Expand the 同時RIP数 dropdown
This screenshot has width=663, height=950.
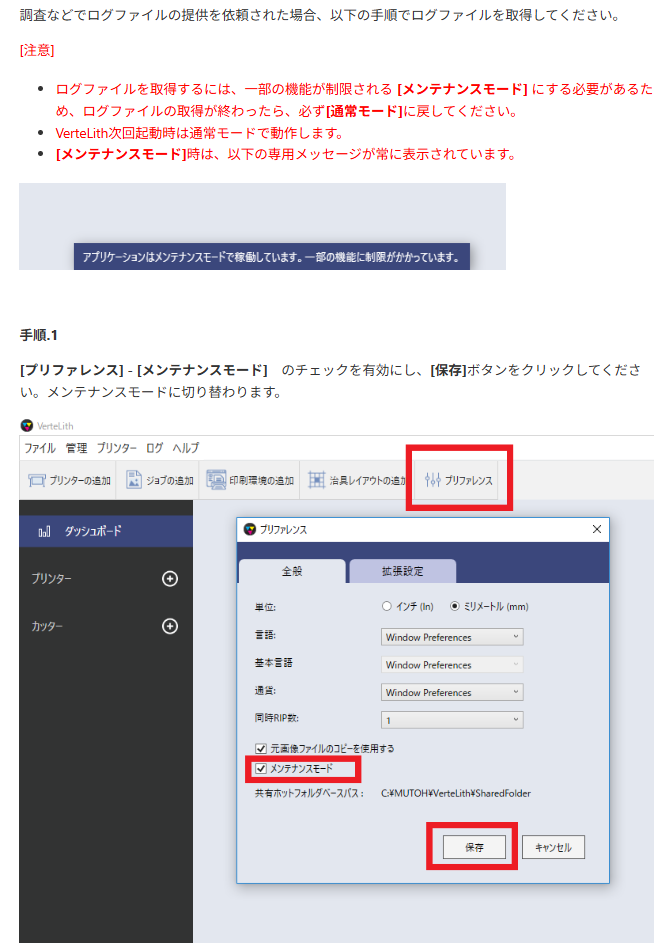[452, 720]
